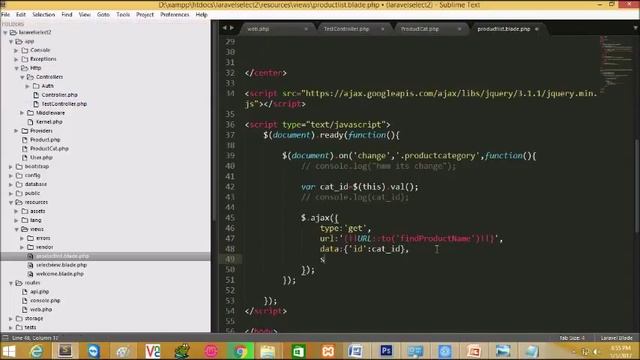Collapse the resources folder
This screenshot has width=640, height=360.
11,202
